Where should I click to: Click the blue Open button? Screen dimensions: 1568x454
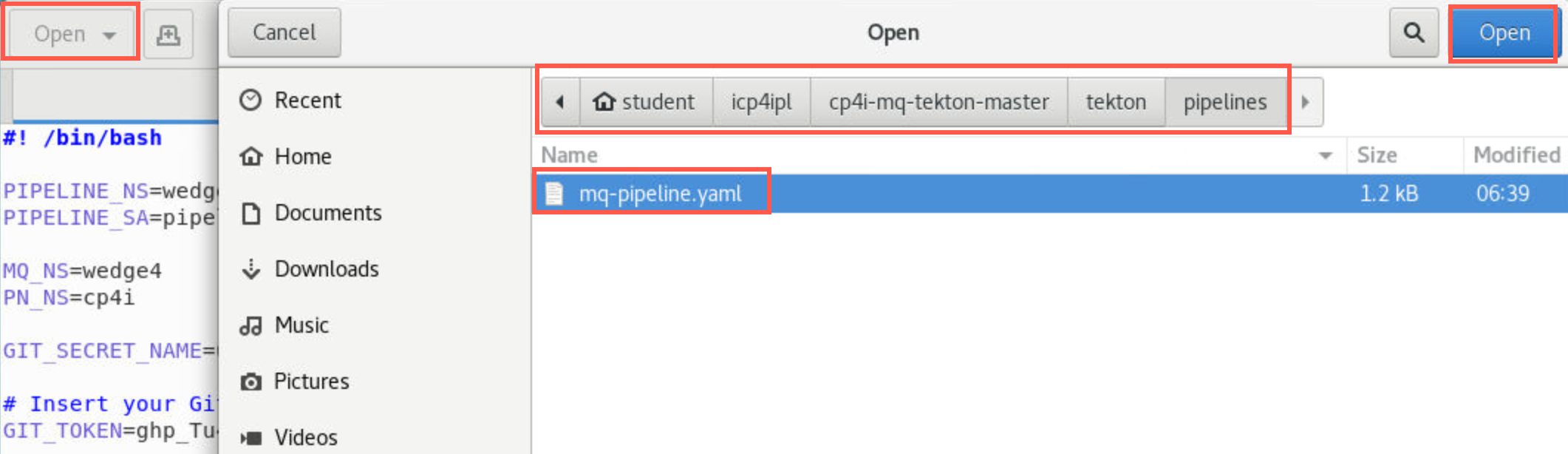coord(1504,33)
